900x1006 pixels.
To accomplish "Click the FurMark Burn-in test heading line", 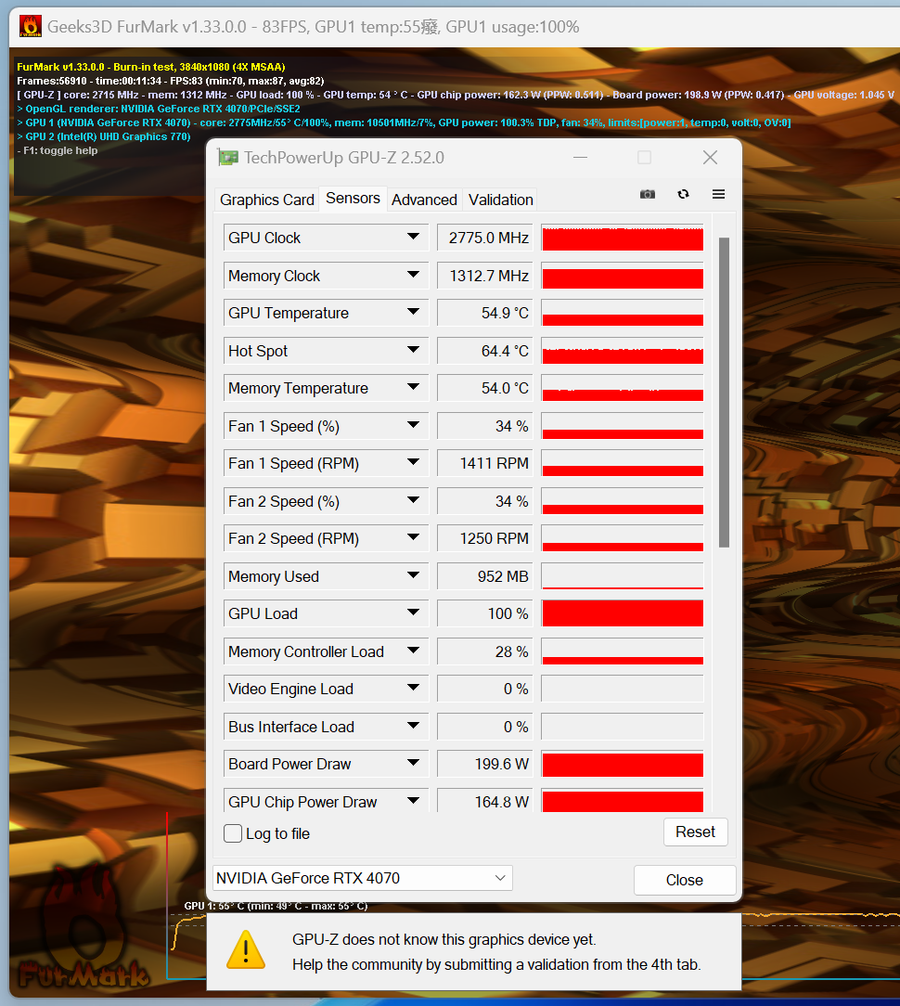I will point(151,67).
